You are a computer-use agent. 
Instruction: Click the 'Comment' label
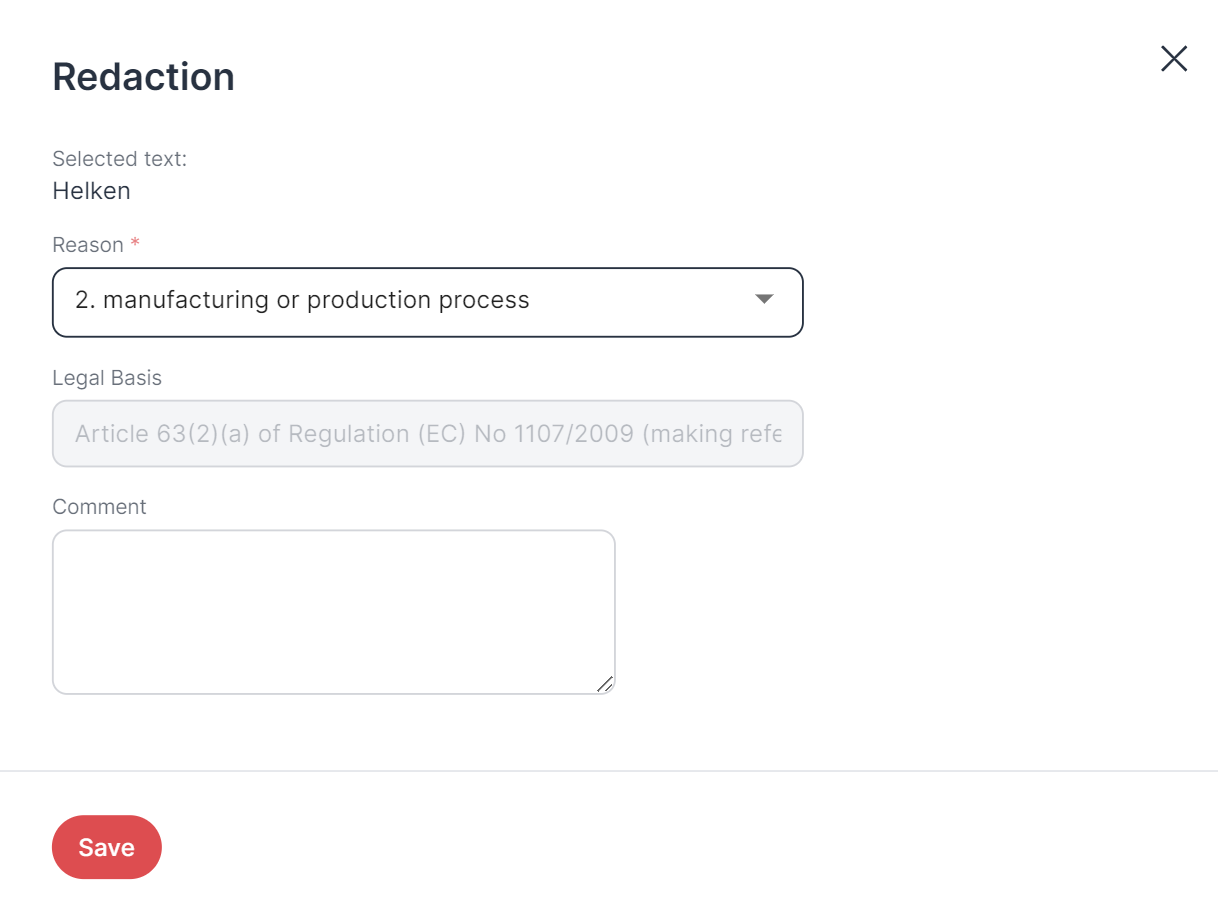[x=99, y=507]
